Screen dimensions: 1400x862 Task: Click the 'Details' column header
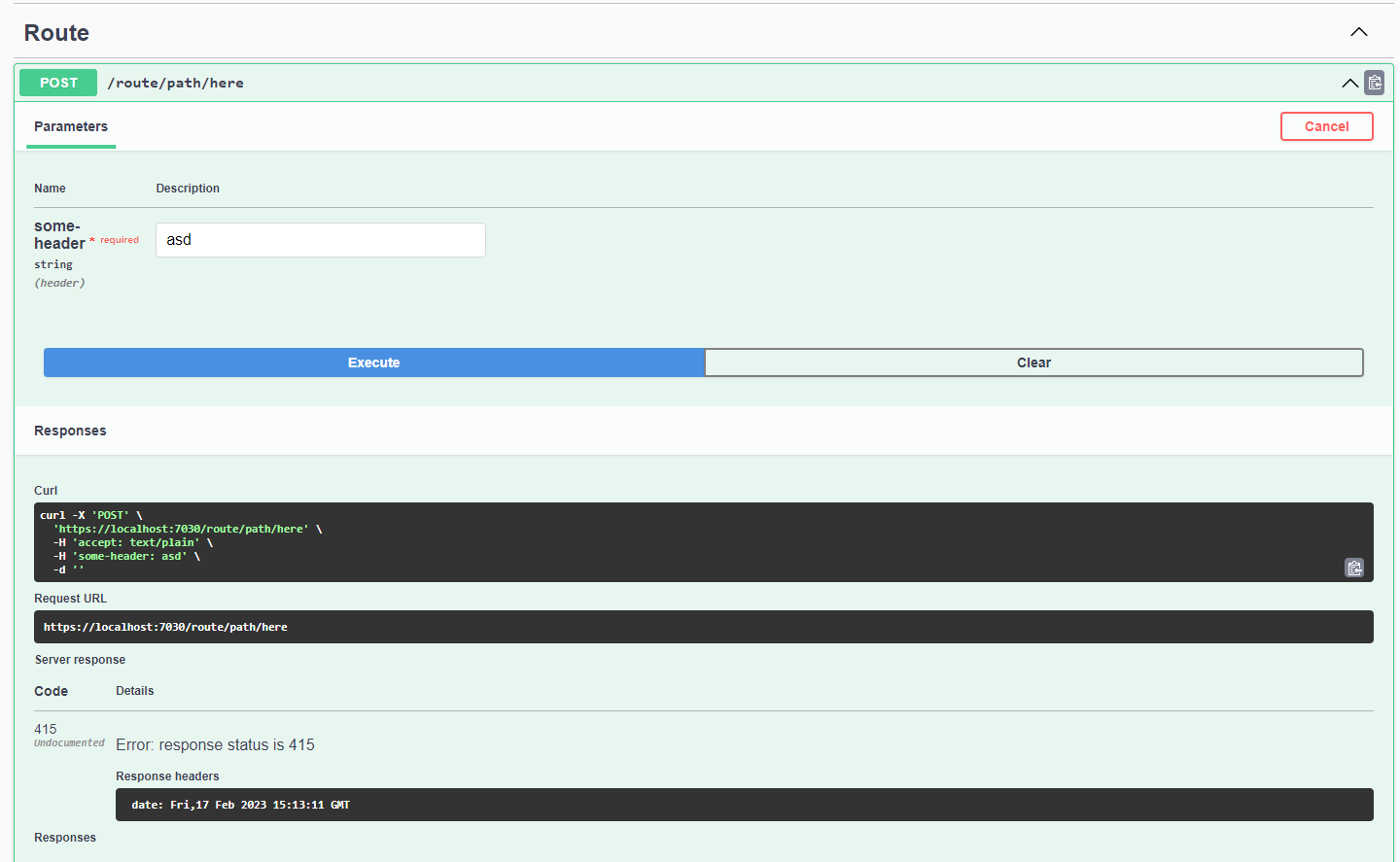(x=135, y=691)
